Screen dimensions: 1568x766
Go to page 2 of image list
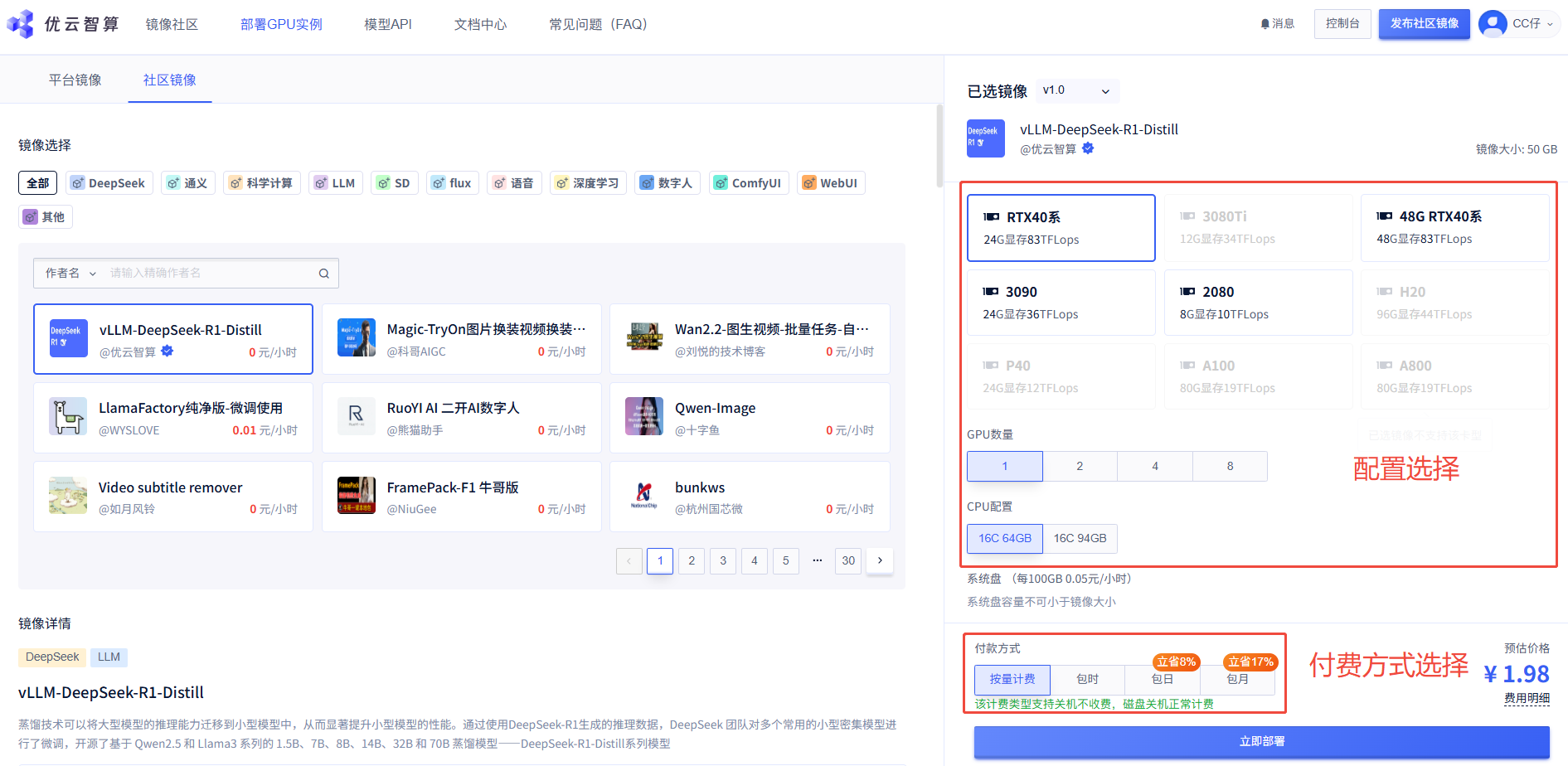(692, 561)
